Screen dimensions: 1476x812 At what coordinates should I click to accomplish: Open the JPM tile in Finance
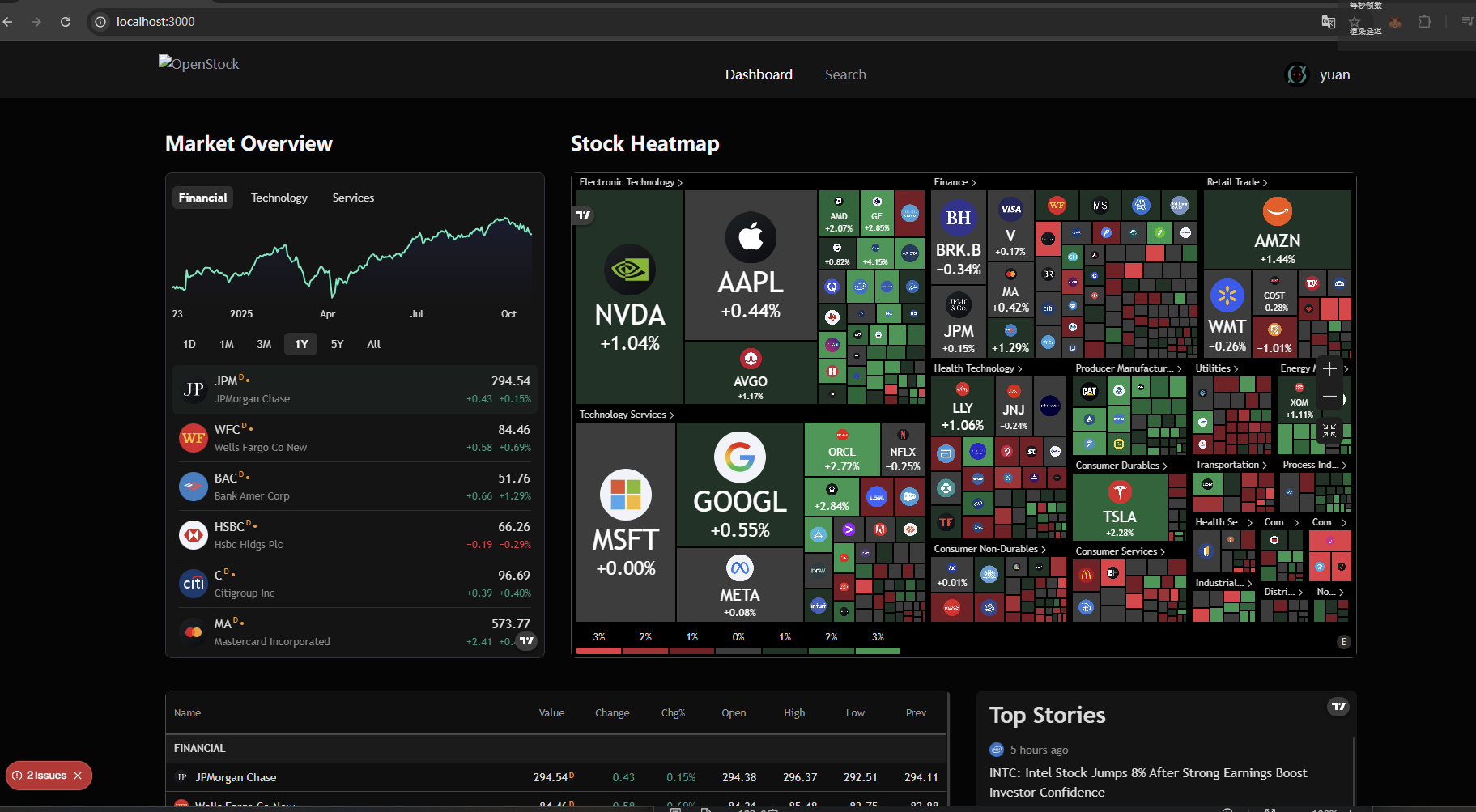(959, 321)
